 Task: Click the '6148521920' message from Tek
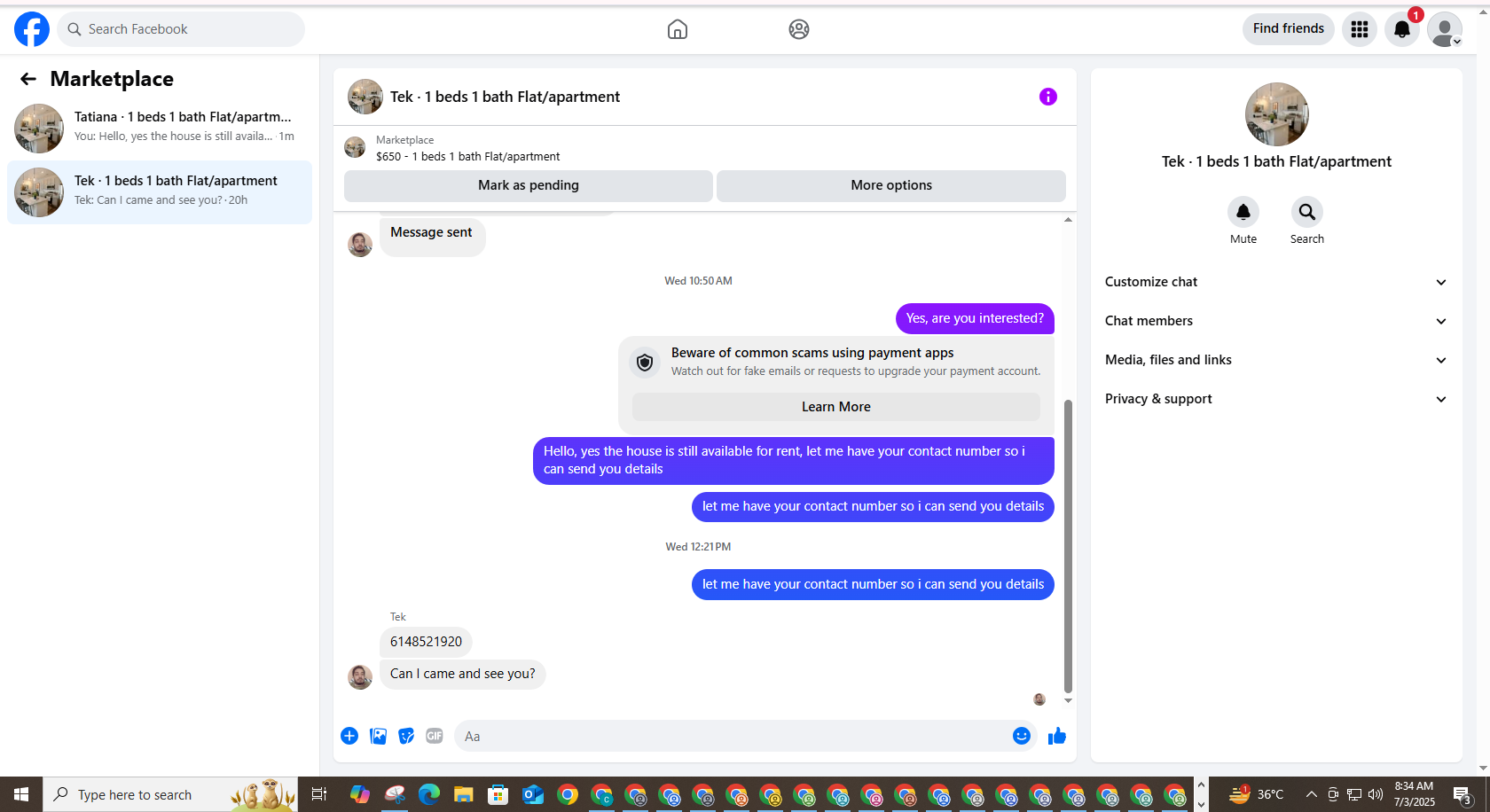coord(426,642)
